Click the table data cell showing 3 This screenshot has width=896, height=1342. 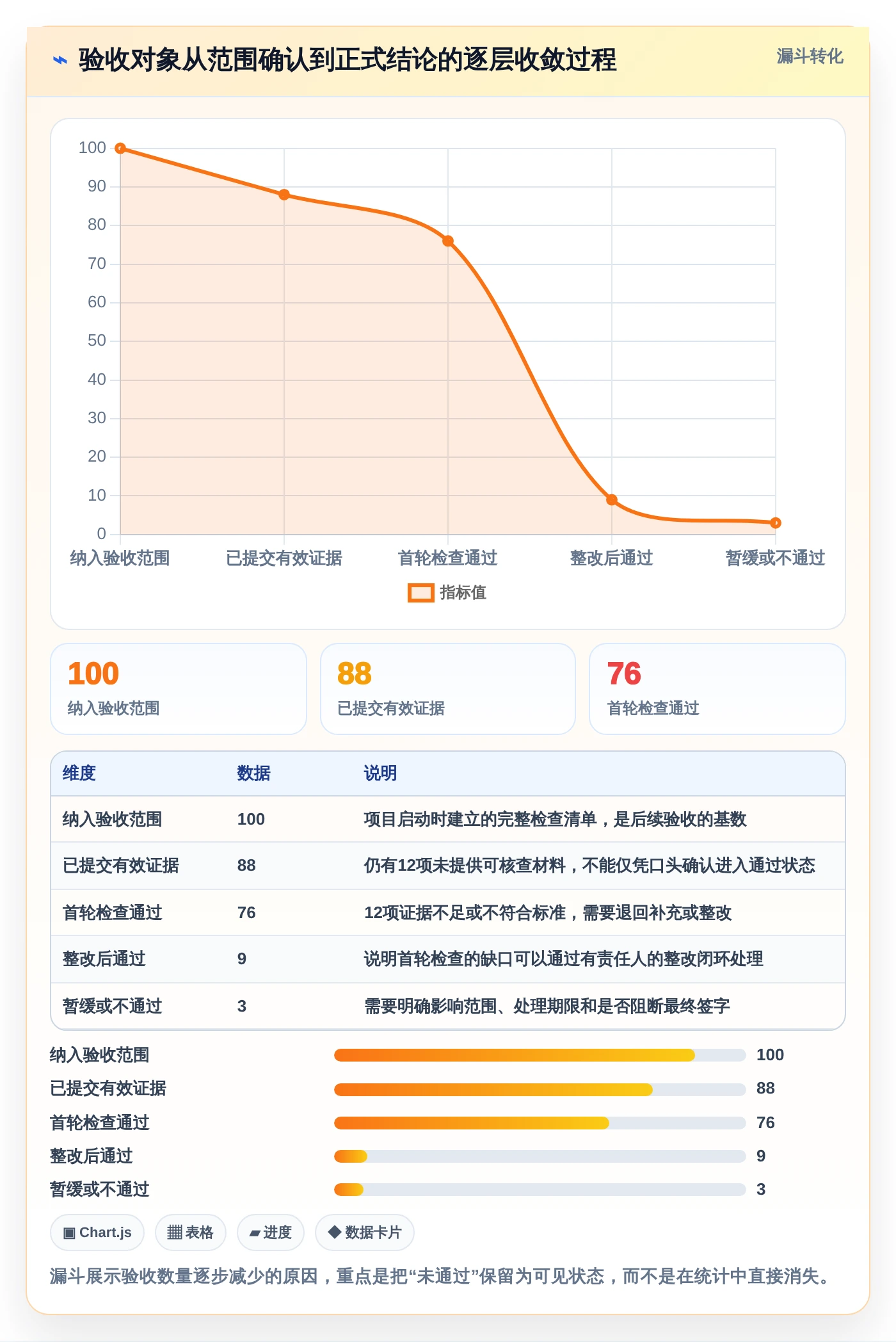point(242,1006)
